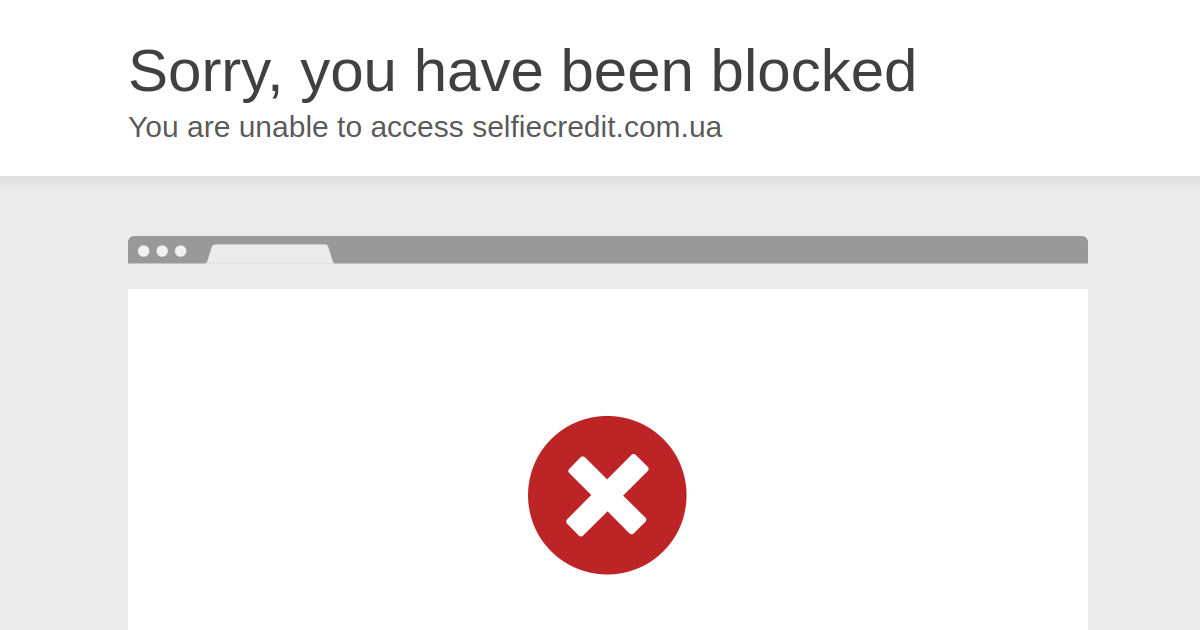The width and height of the screenshot is (1200, 630).
Task: Click the gray background right of illustration
Action: pyautogui.click(x=1144, y=420)
